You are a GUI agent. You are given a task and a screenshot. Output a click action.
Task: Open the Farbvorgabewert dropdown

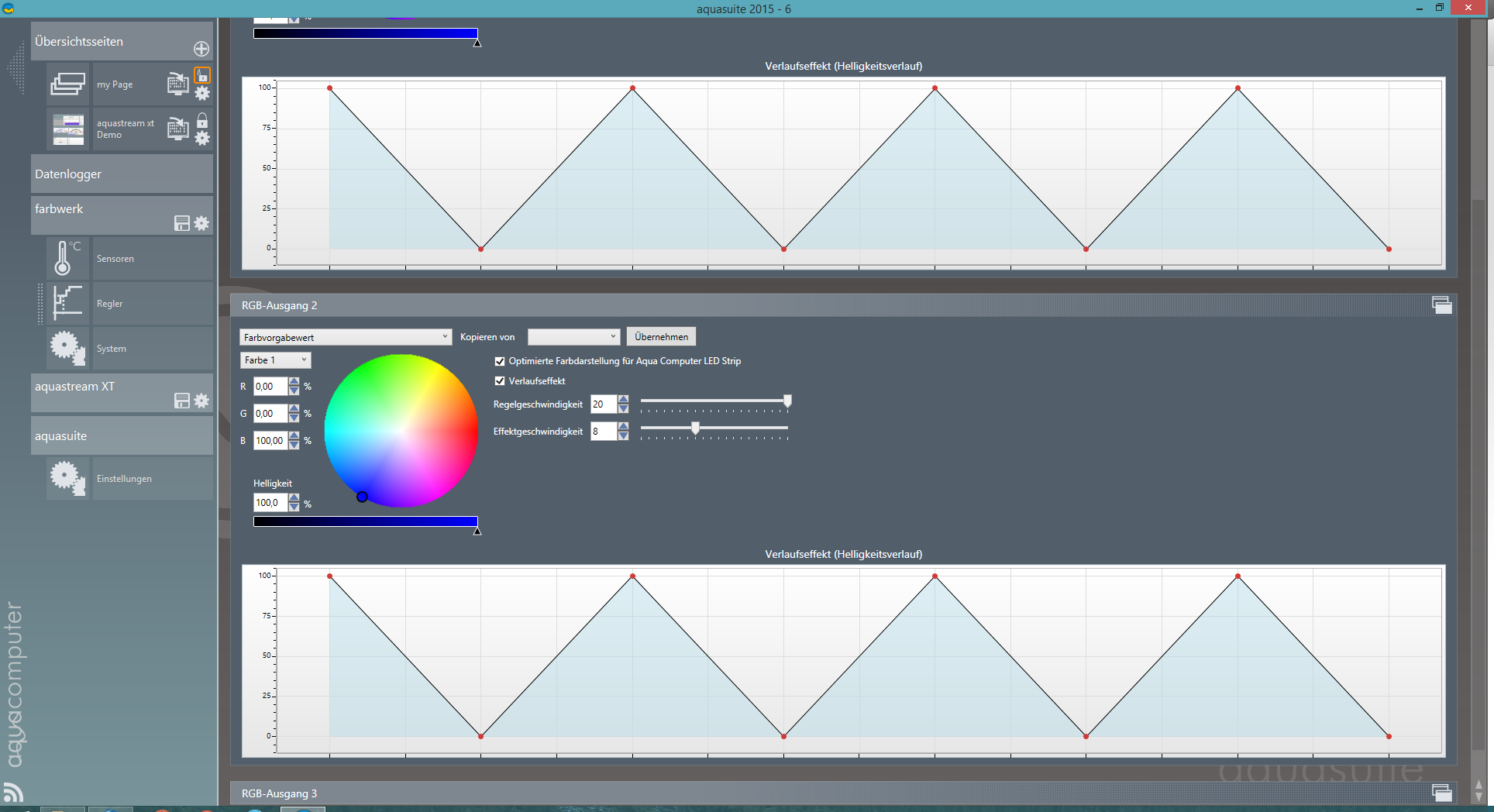click(346, 337)
